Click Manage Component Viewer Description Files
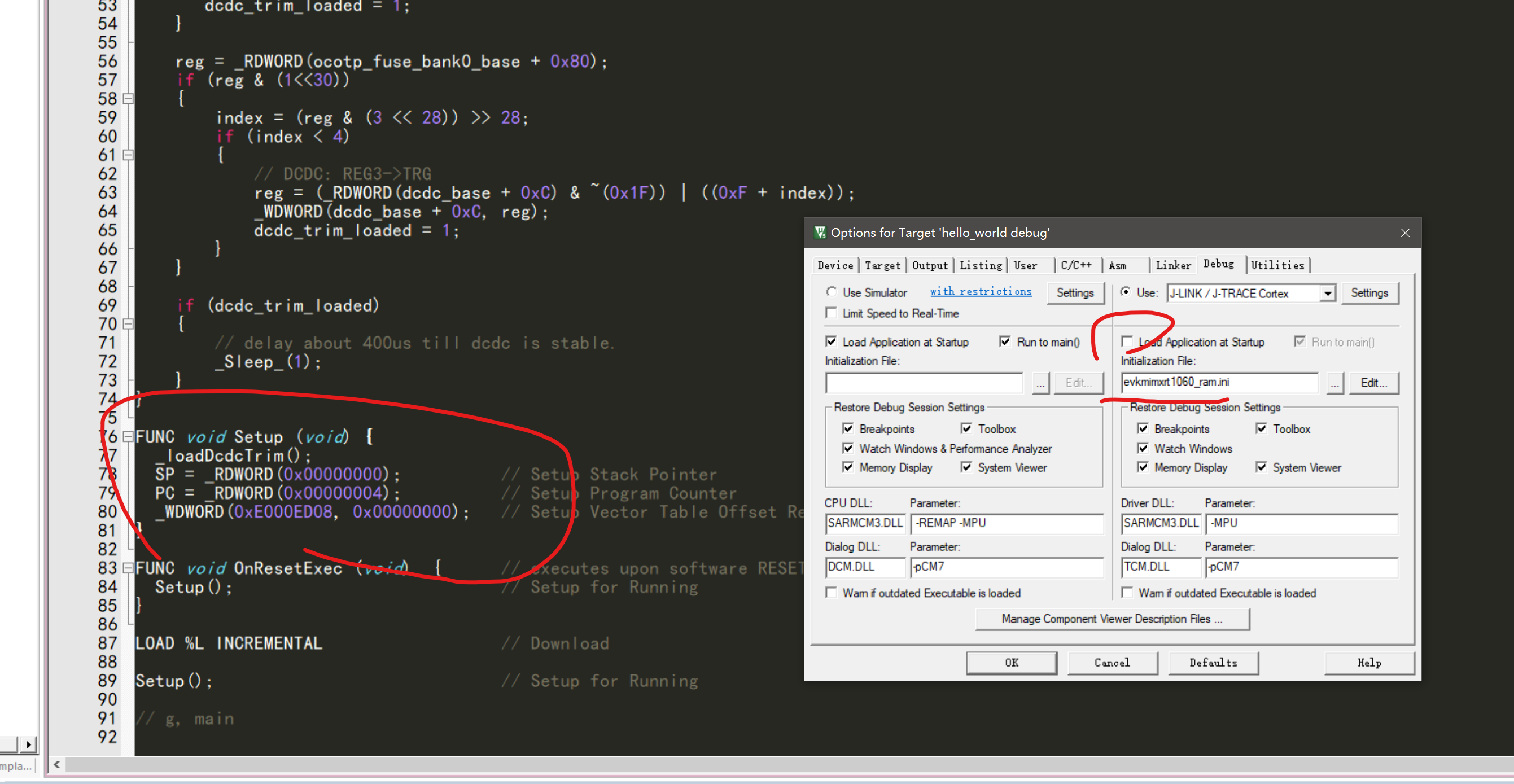1514x784 pixels. (x=1112, y=619)
